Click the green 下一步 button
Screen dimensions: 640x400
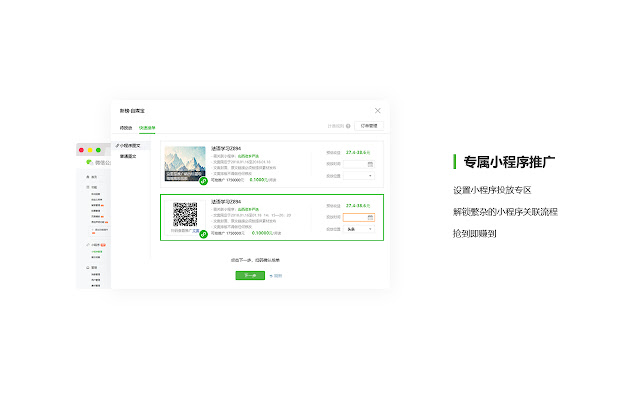[x=250, y=276]
